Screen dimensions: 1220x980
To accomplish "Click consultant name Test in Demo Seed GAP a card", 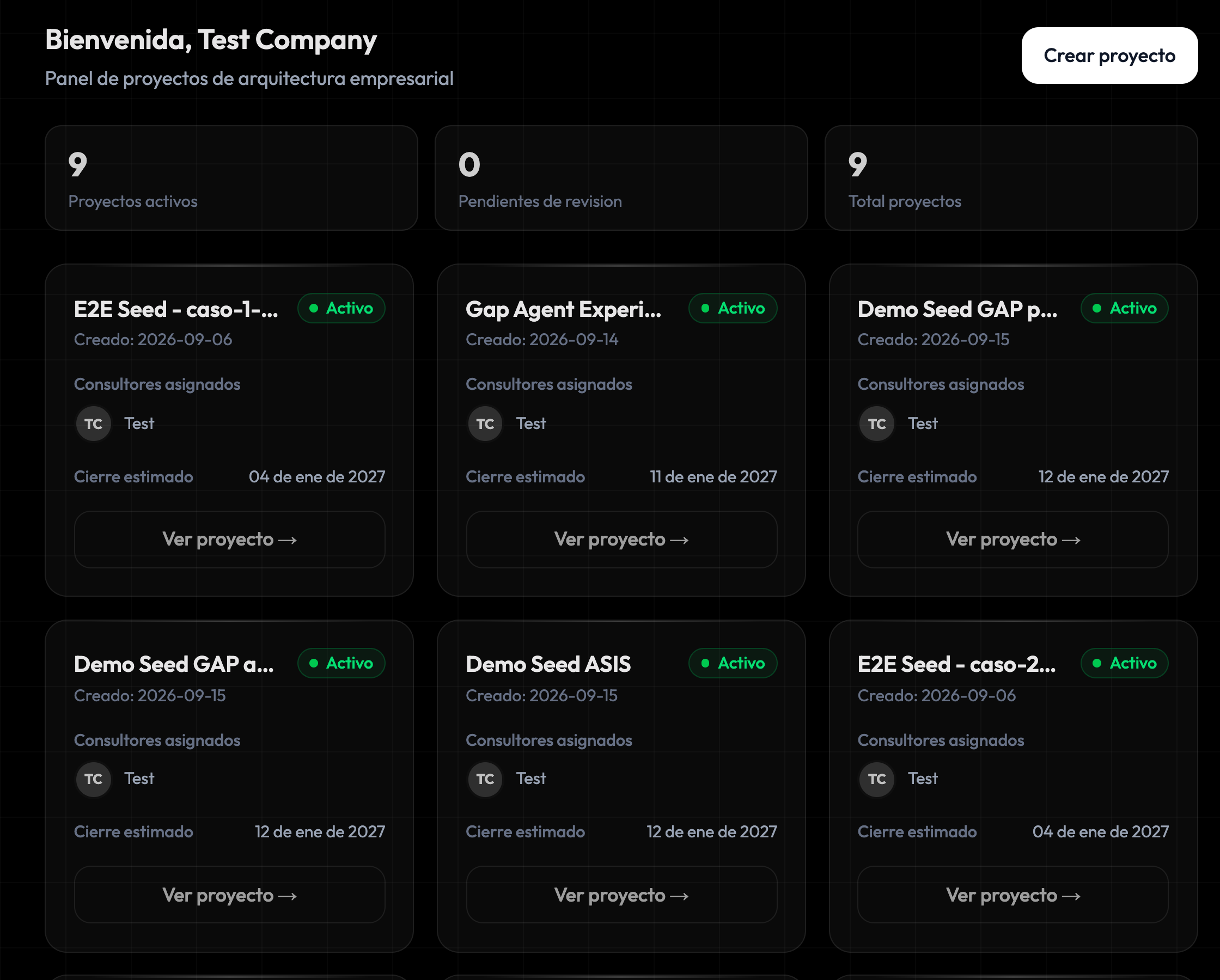I will point(139,779).
